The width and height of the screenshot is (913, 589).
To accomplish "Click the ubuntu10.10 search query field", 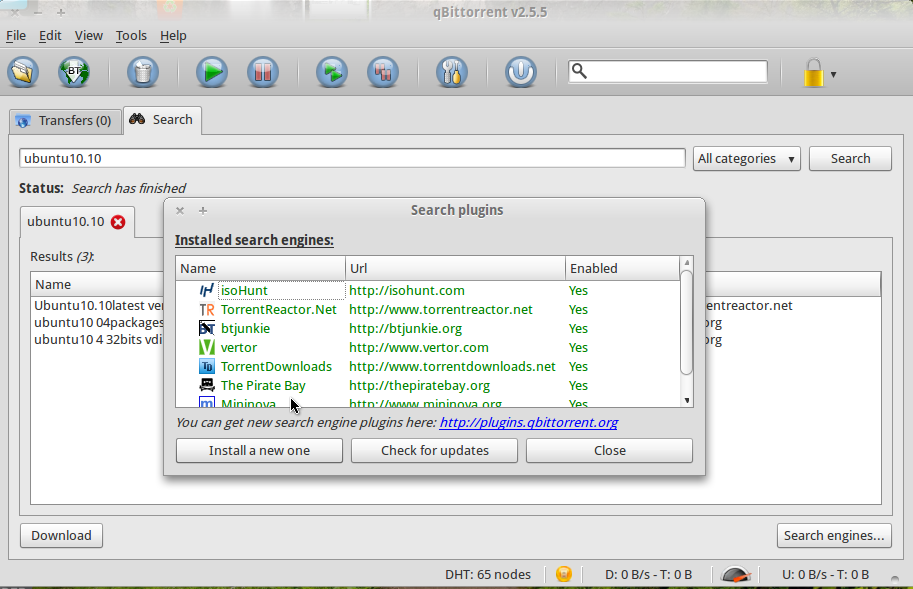I will point(352,158).
